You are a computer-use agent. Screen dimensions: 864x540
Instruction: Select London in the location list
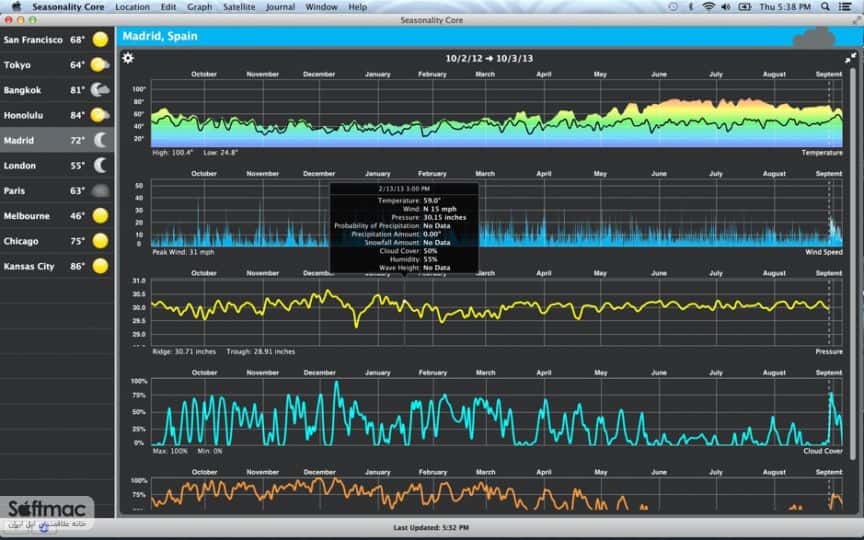point(57,165)
